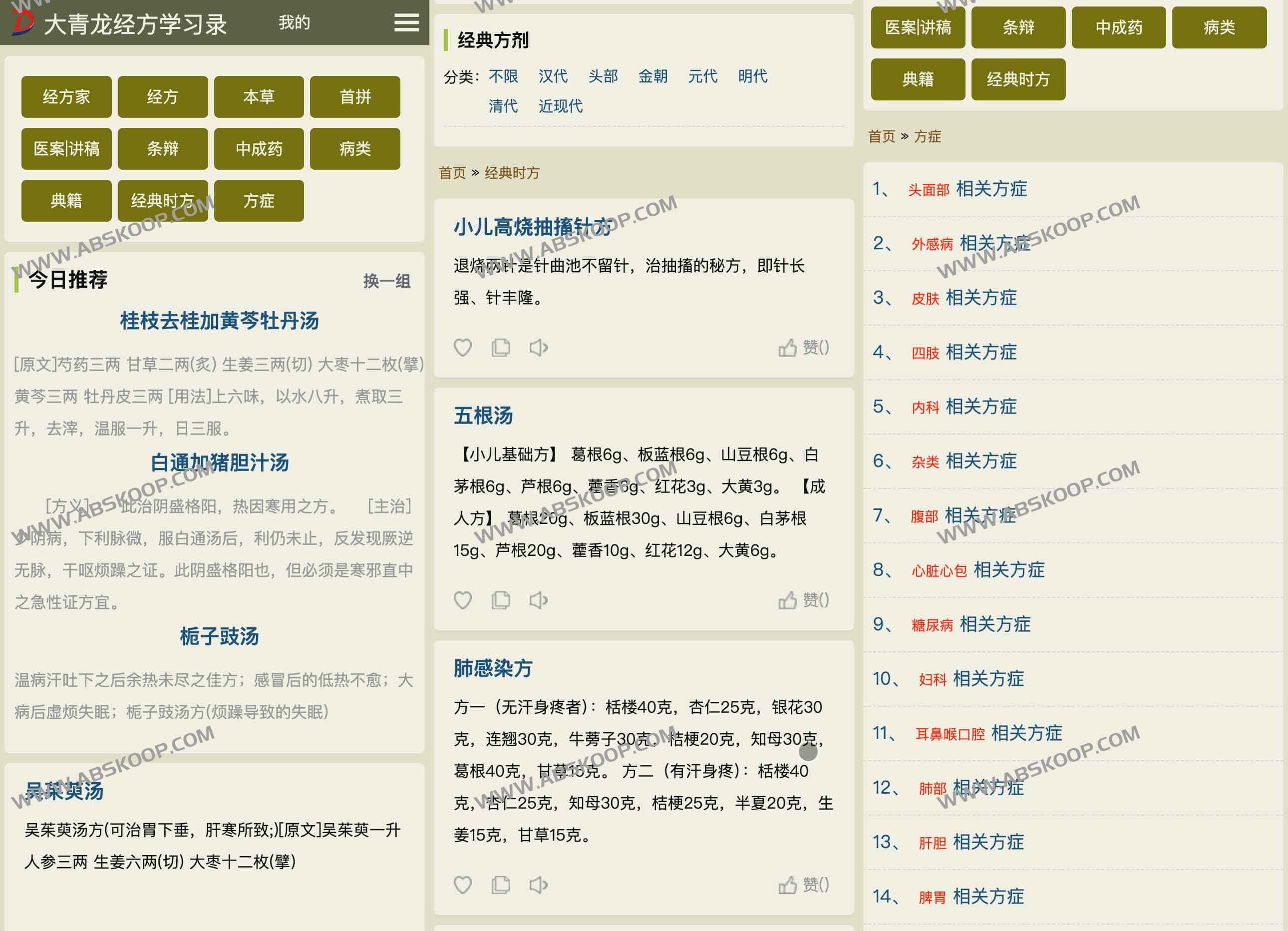
Task: Refresh recommendations with 换一组
Action: click(x=387, y=281)
